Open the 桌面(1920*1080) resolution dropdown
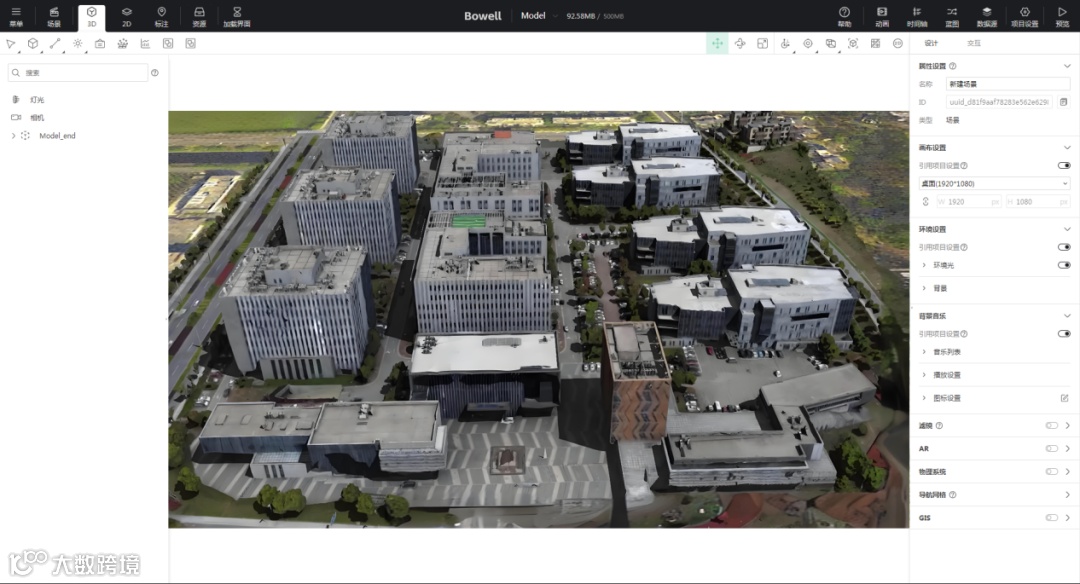Screen dimensions: 1080x584 995,183
